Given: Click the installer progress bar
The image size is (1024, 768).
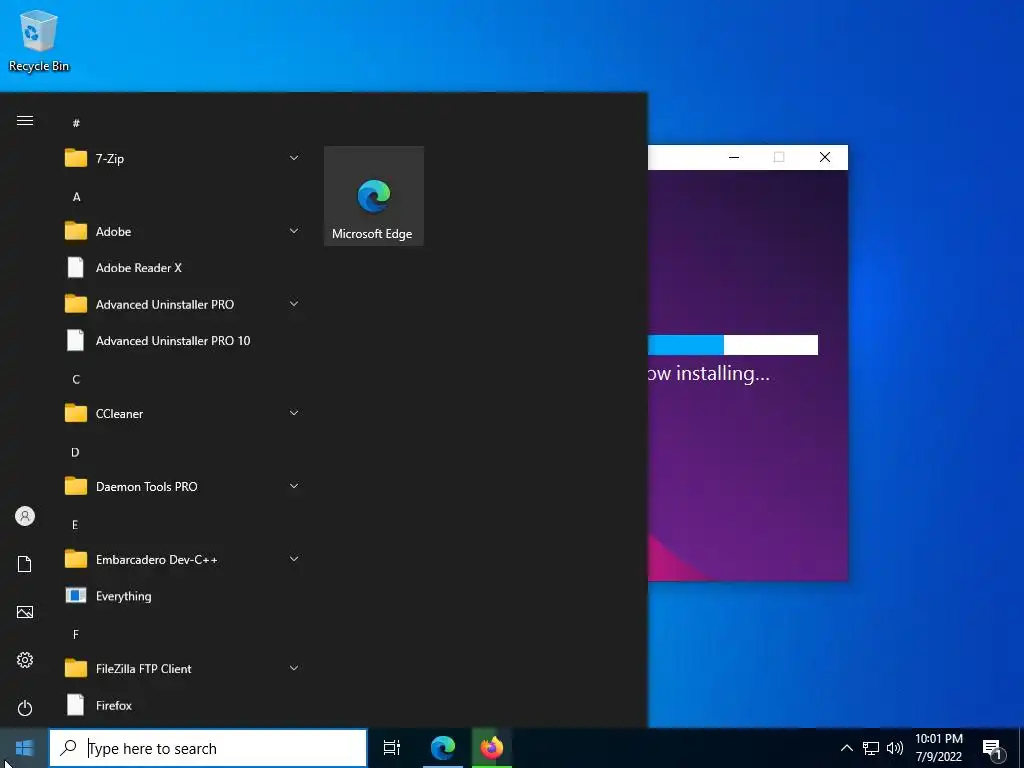Looking at the screenshot, I should (x=733, y=345).
